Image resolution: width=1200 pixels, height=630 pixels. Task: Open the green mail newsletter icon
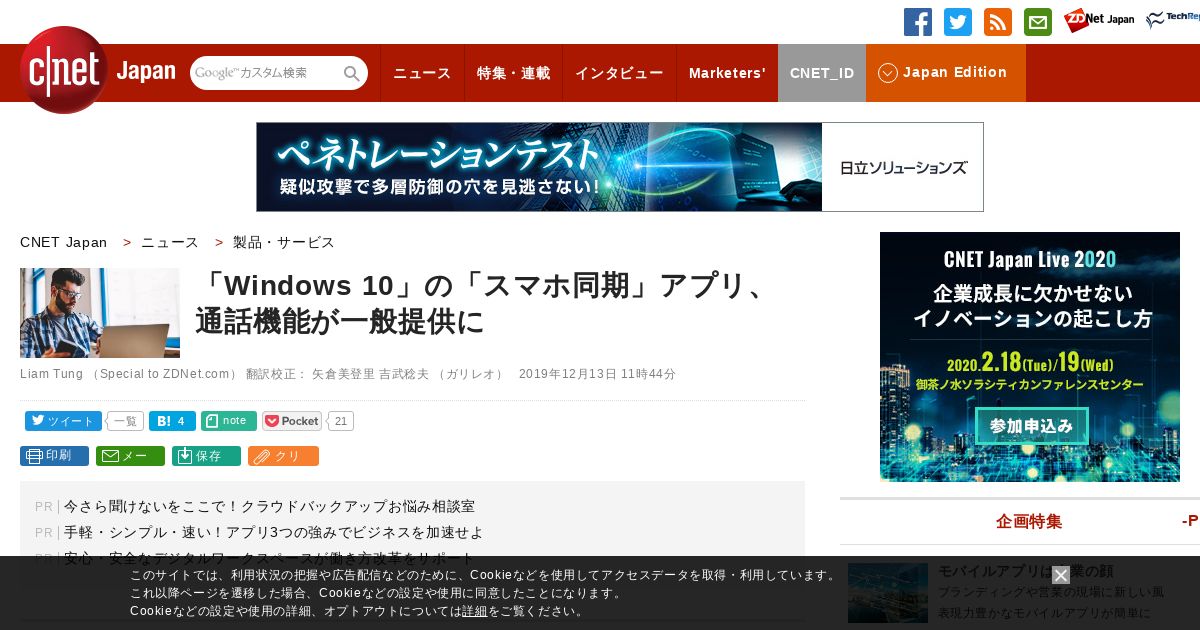[1038, 22]
